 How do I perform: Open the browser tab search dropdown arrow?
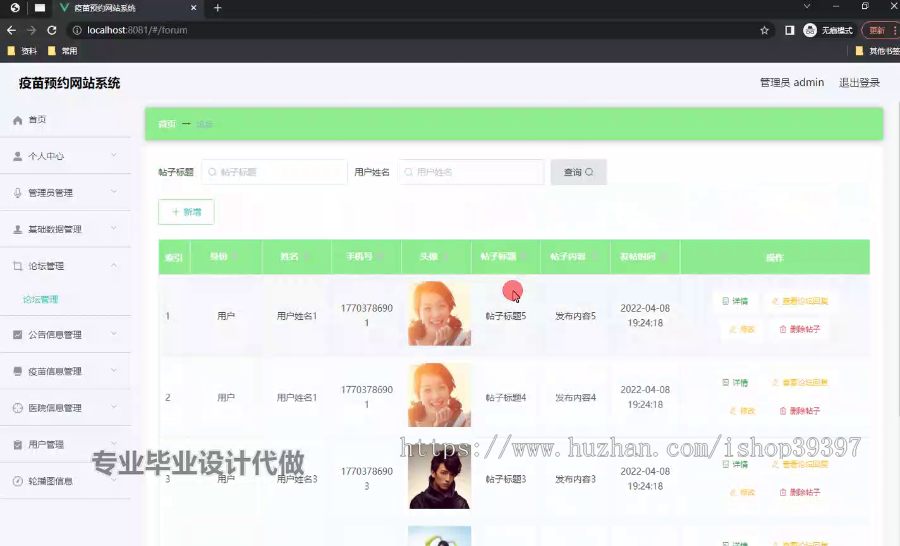click(x=807, y=6)
